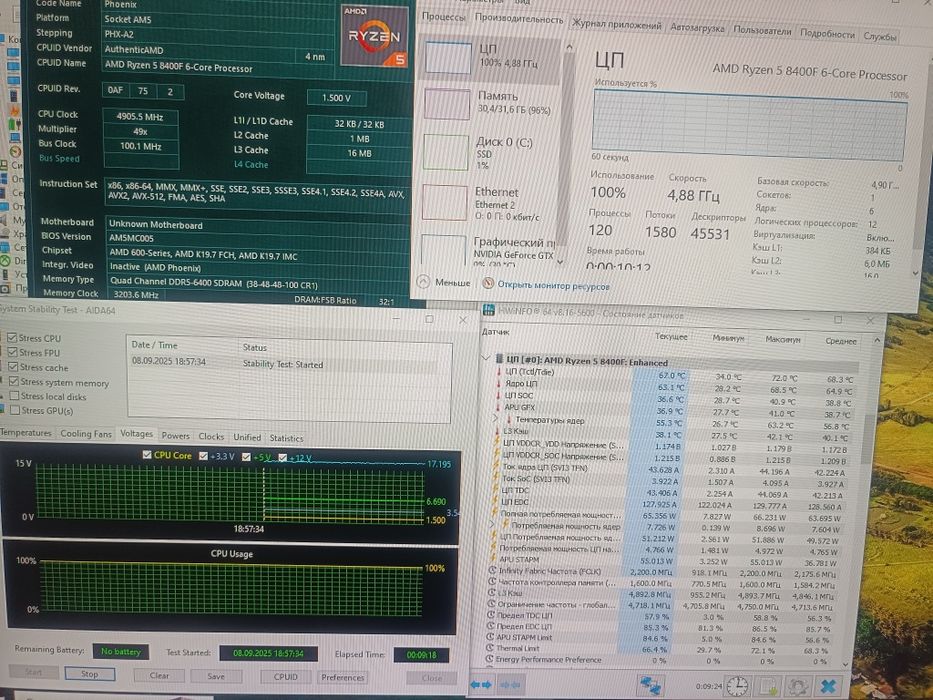Click the Save button in AIDA64
The height and width of the screenshot is (700, 933).
tap(216, 676)
